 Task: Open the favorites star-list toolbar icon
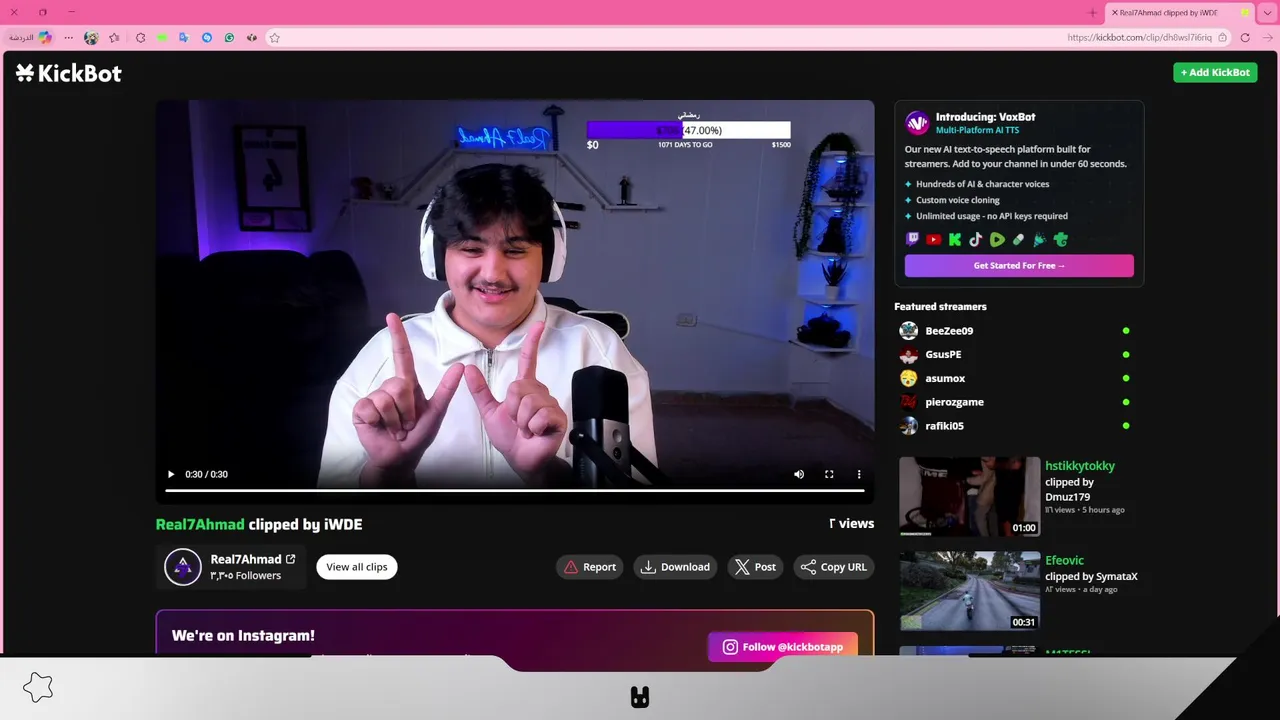[x=114, y=38]
